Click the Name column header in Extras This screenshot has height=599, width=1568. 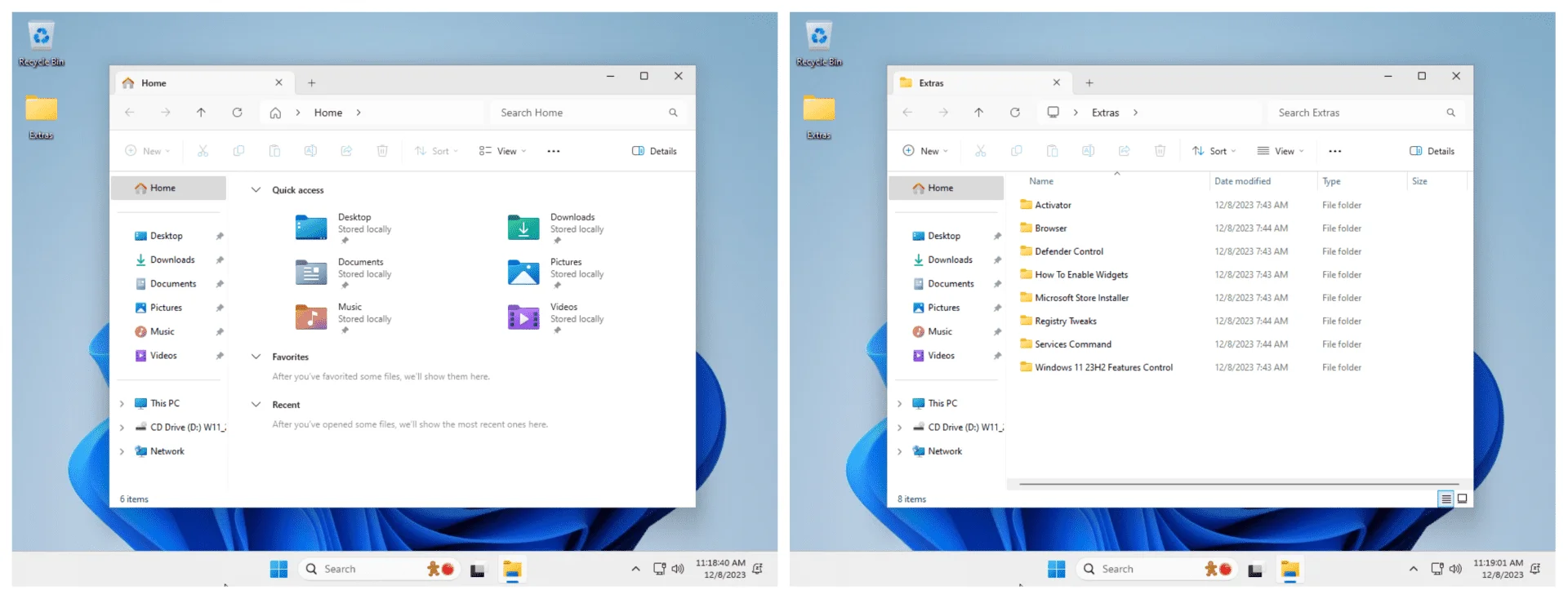click(1041, 181)
